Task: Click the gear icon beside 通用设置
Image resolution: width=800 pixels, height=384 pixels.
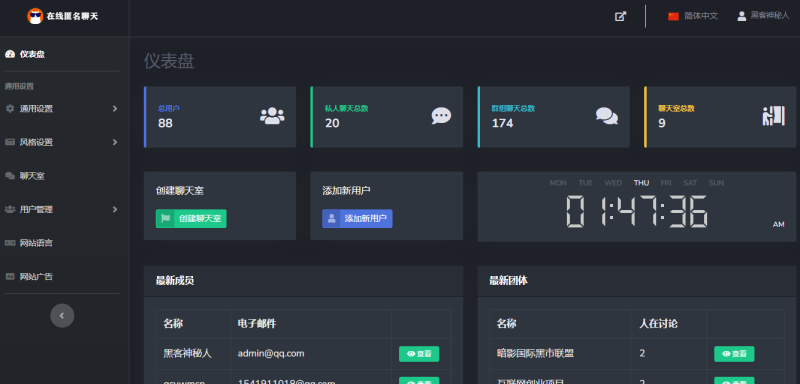Action: (x=10, y=109)
